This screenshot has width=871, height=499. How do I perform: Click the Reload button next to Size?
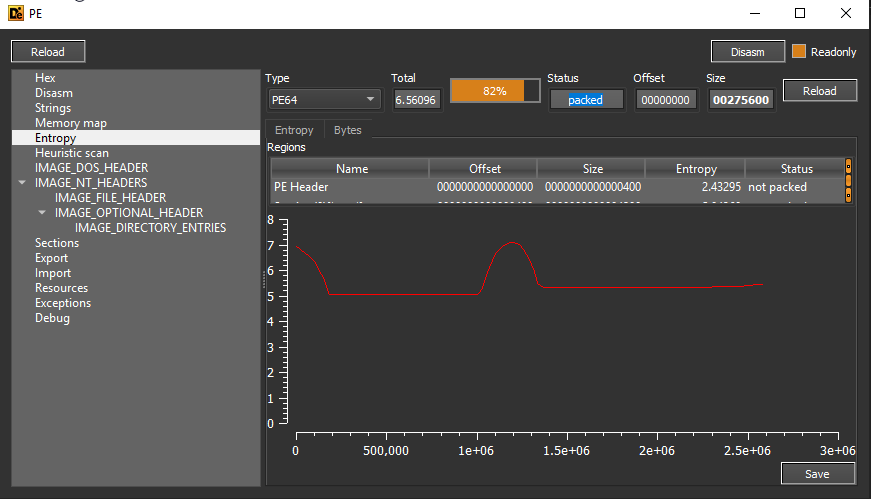(x=819, y=91)
